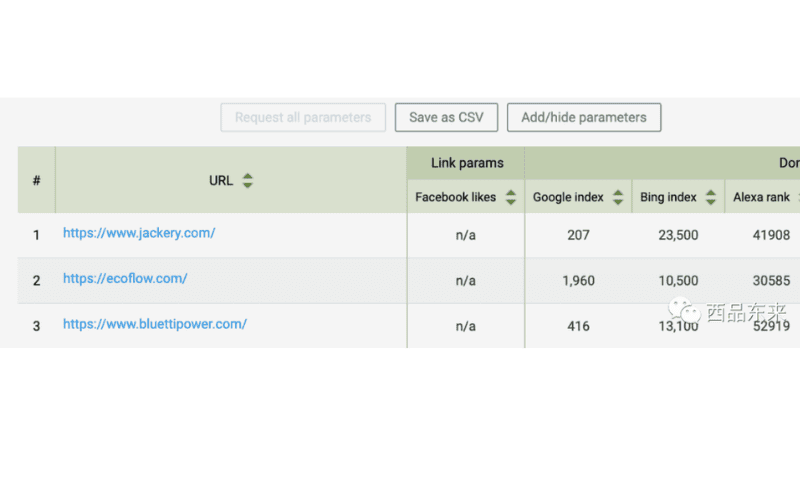Click the Facebook likes header label

click(456, 197)
